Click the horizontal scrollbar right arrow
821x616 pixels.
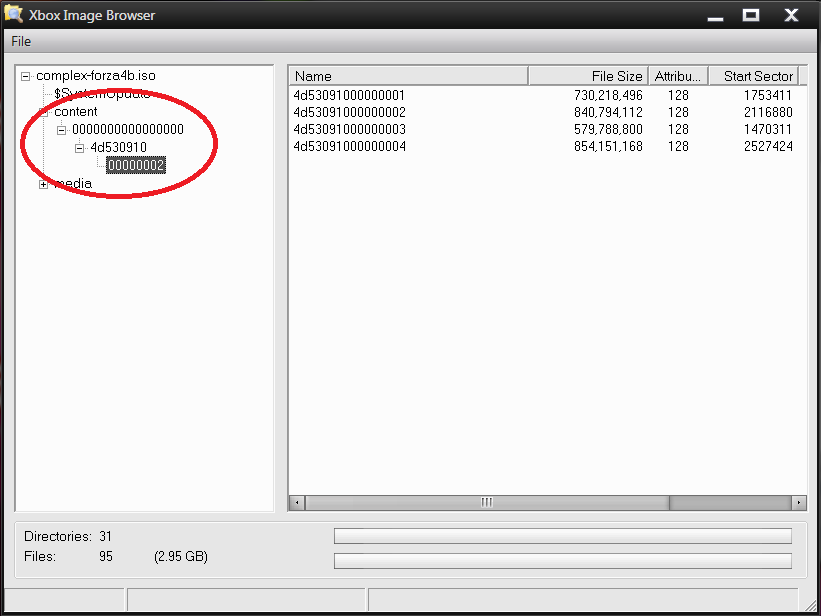(x=798, y=503)
